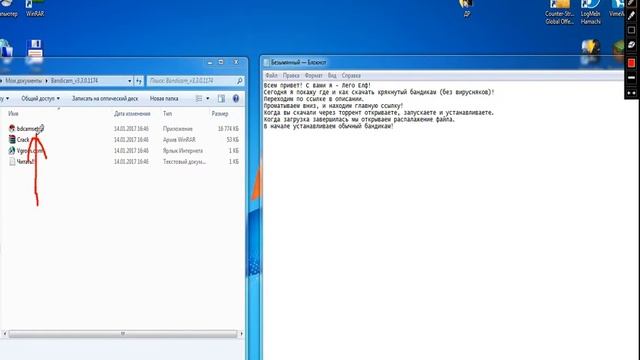Open the view options dropdown arrow
This screenshot has width=640, height=360.
tap(208, 98)
